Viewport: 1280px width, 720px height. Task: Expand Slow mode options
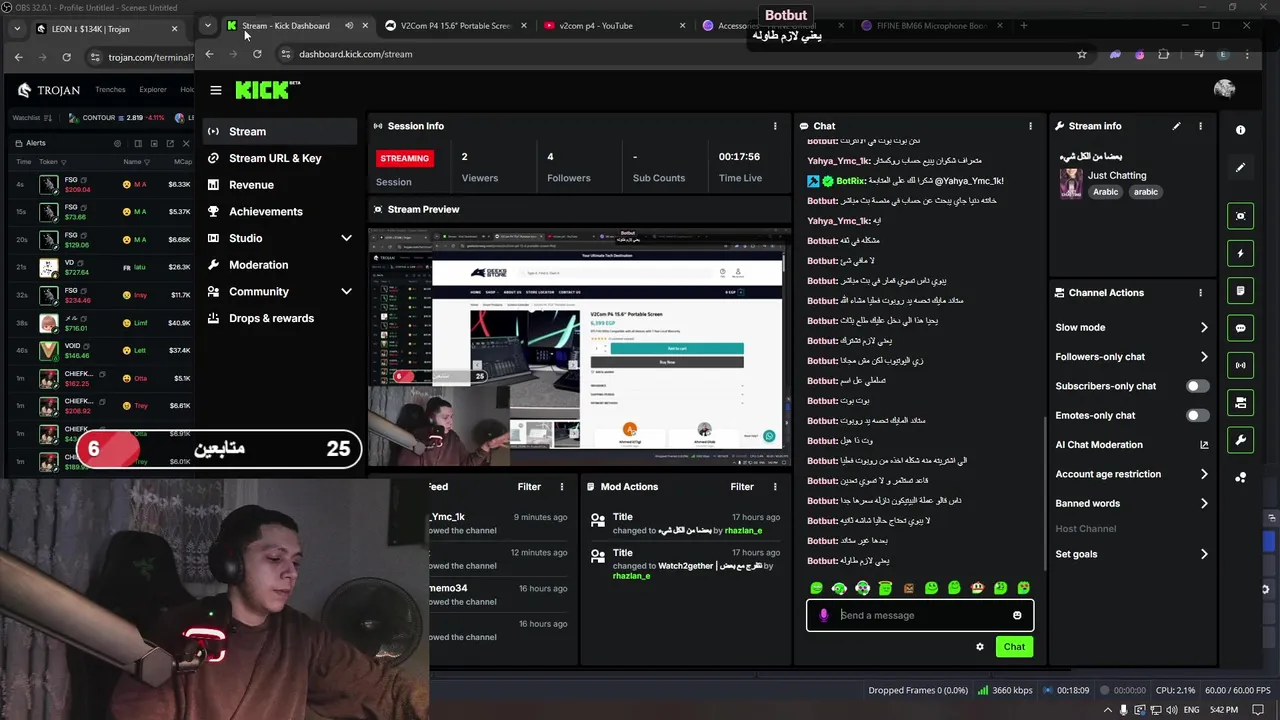point(1204,327)
